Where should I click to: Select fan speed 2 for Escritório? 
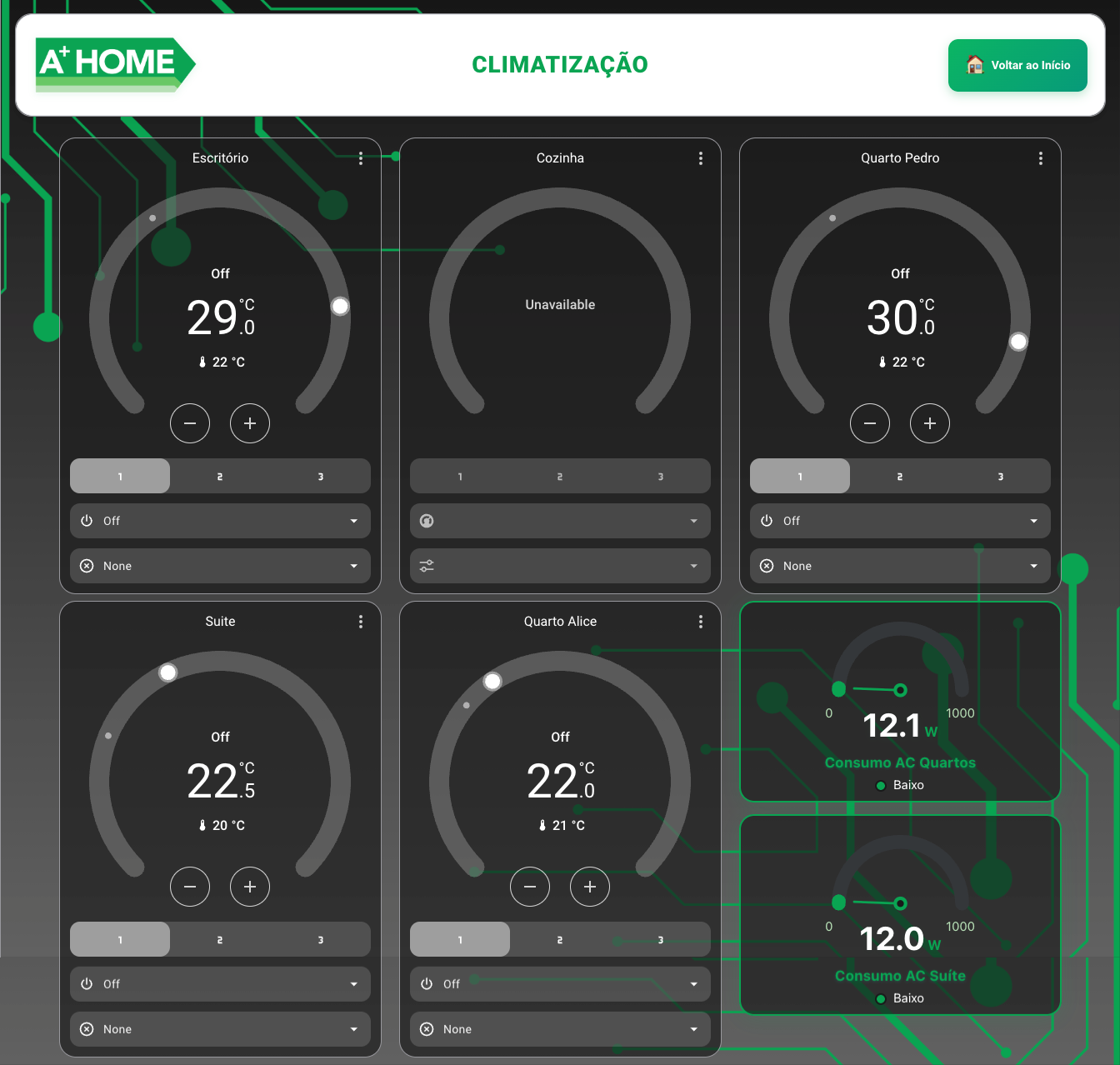220,477
